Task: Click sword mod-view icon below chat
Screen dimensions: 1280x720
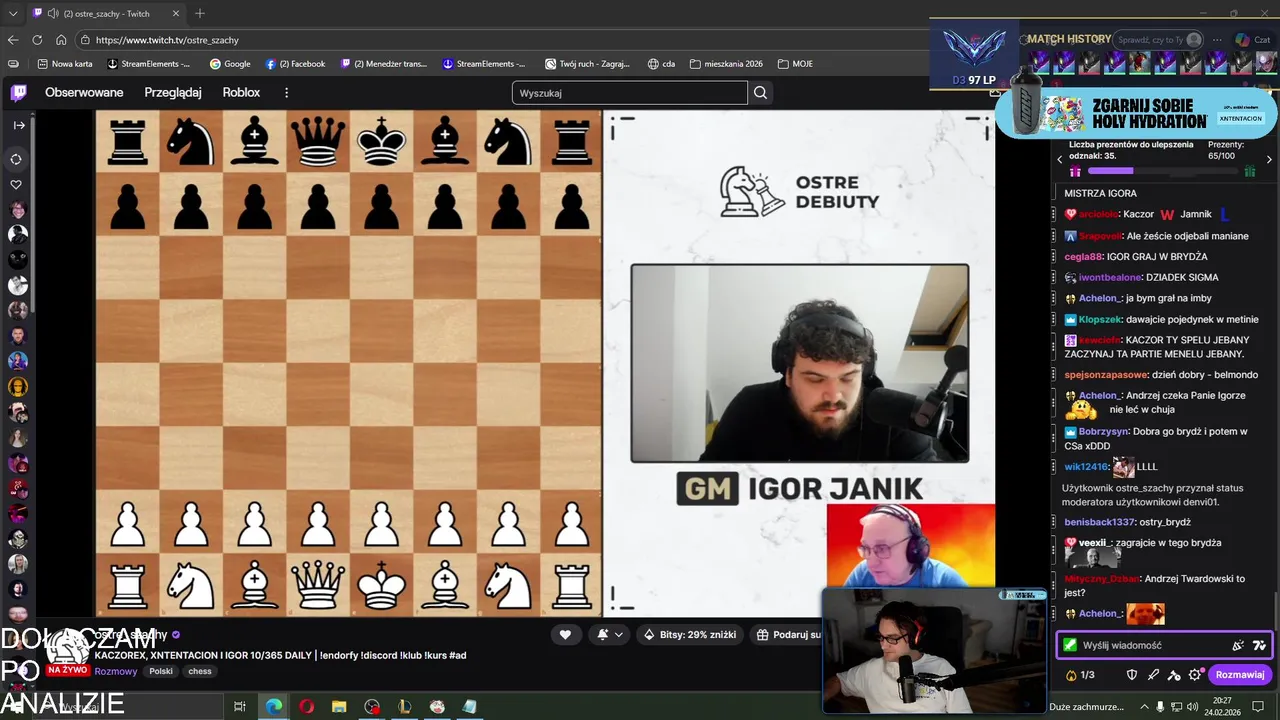Action: click(x=1153, y=675)
